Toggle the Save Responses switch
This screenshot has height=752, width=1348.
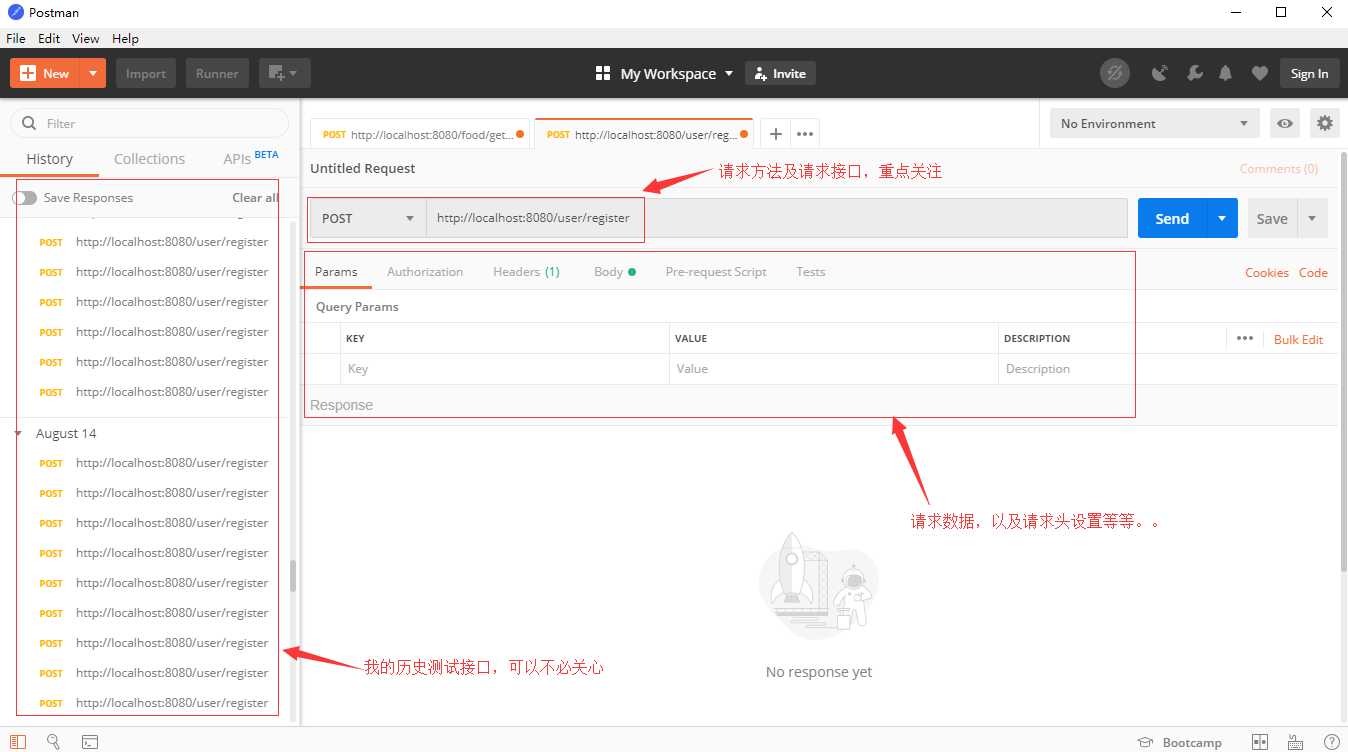point(24,197)
